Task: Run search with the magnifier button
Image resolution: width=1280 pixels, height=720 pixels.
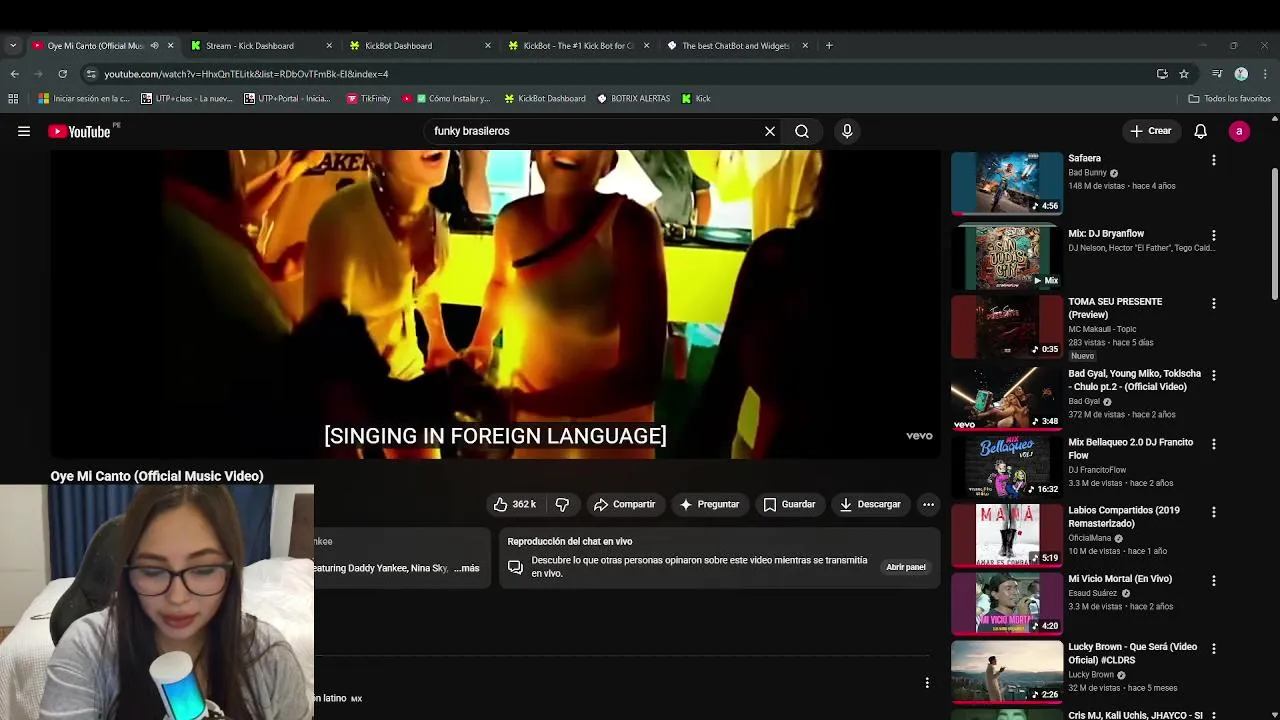Action: [802, 131]
